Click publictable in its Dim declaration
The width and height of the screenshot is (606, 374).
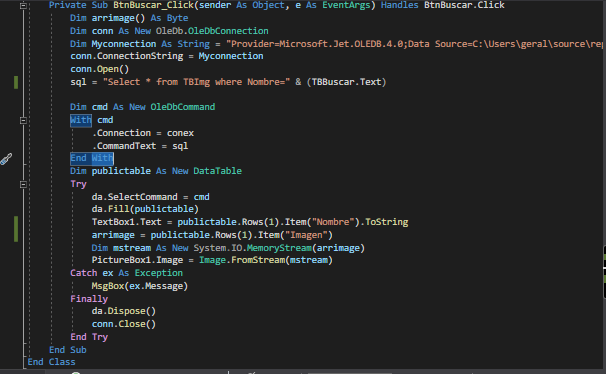tap(121, 171)
